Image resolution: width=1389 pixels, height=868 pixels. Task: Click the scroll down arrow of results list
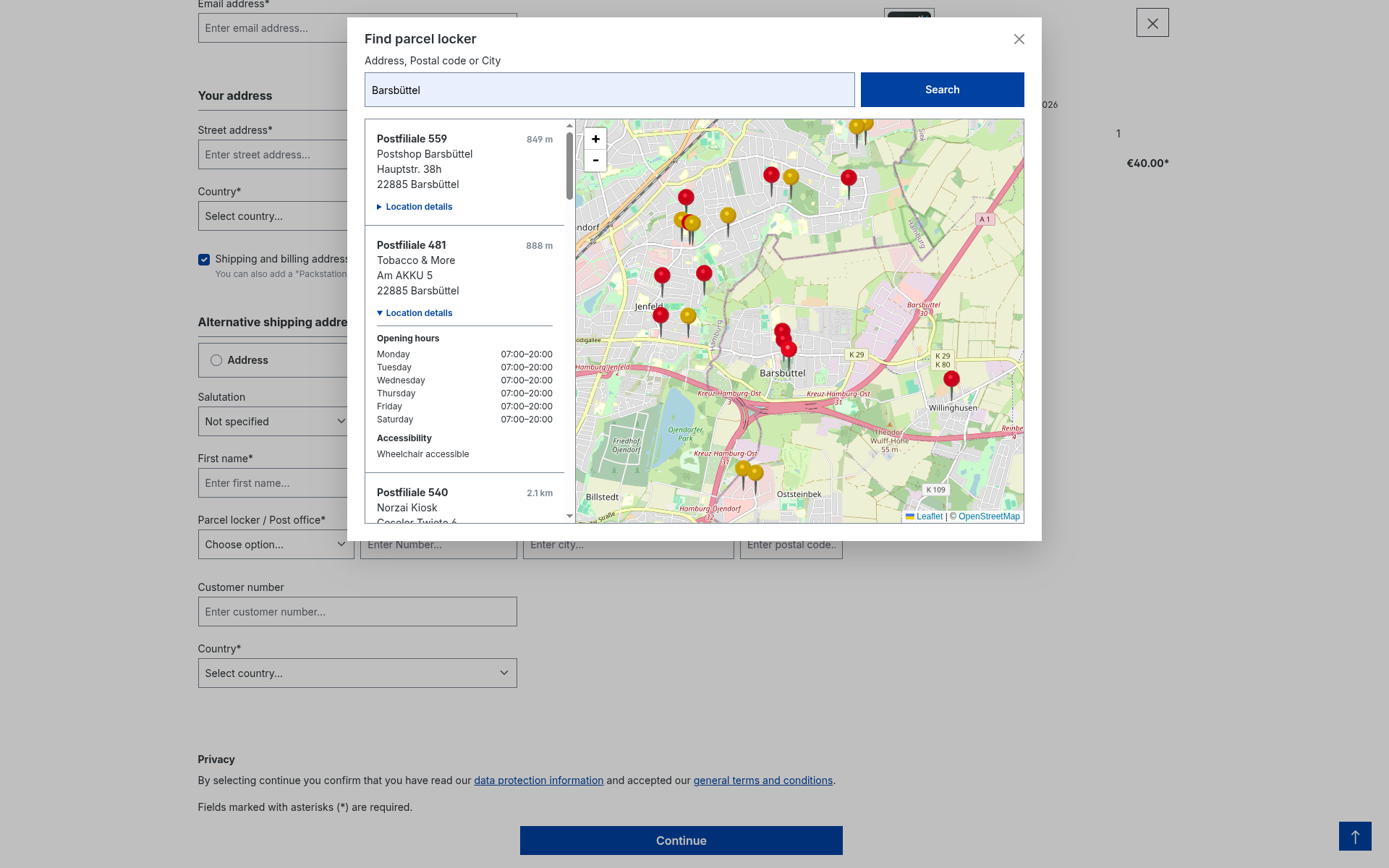tap(569, 516)
